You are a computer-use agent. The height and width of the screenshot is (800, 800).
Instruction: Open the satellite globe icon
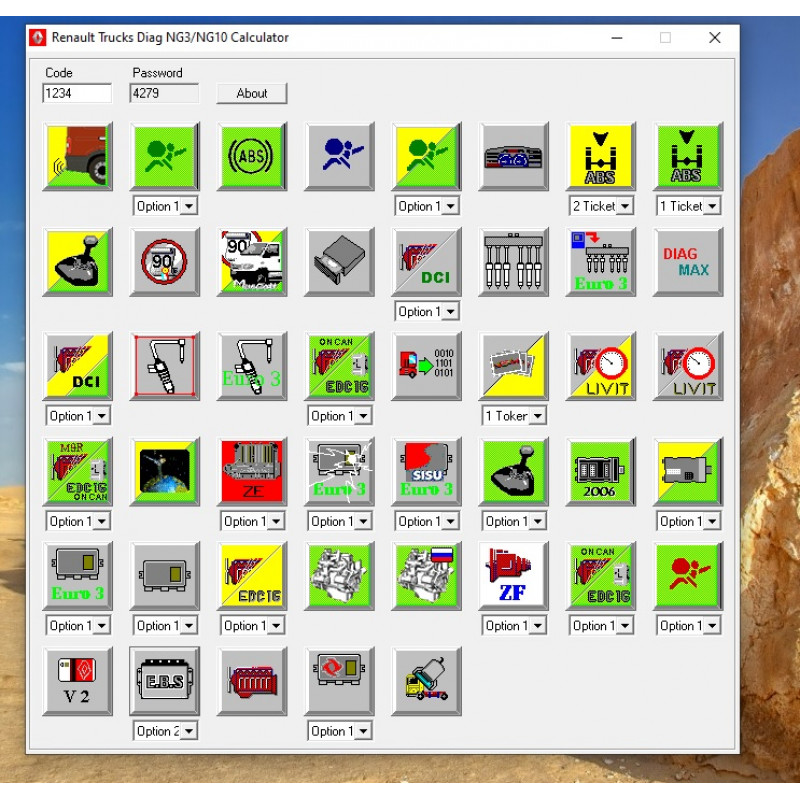(x=165, y=472)
